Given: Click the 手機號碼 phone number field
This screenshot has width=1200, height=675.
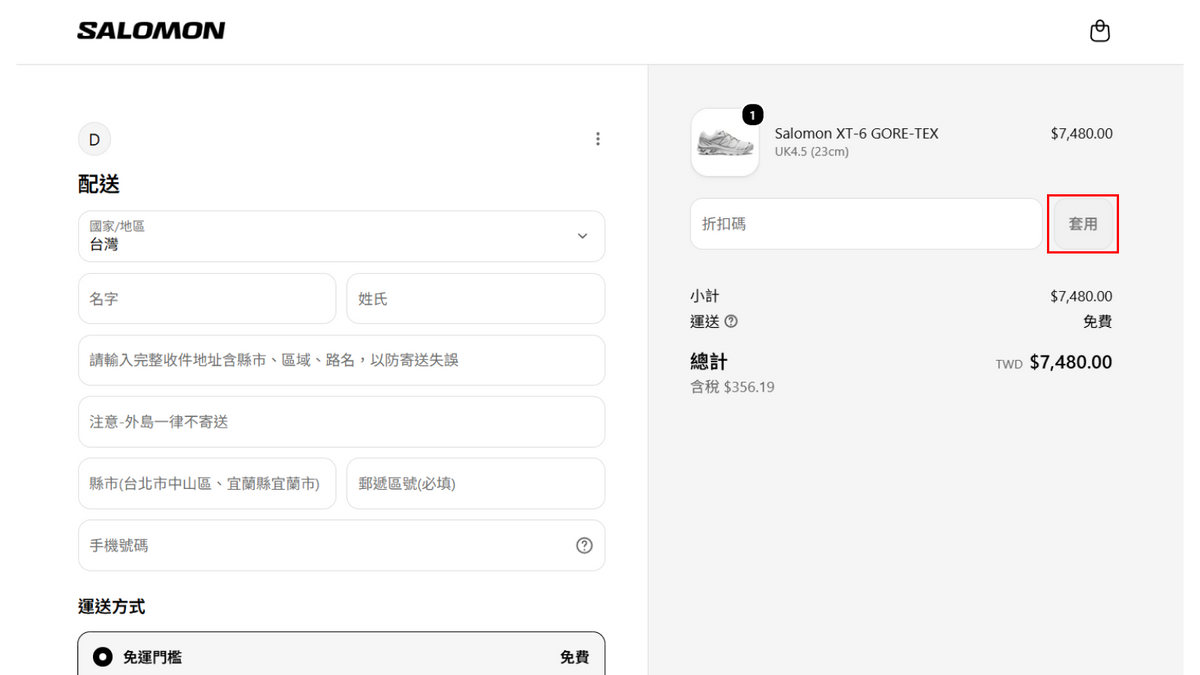Looking at the screenshot, I should coord(341,545).
